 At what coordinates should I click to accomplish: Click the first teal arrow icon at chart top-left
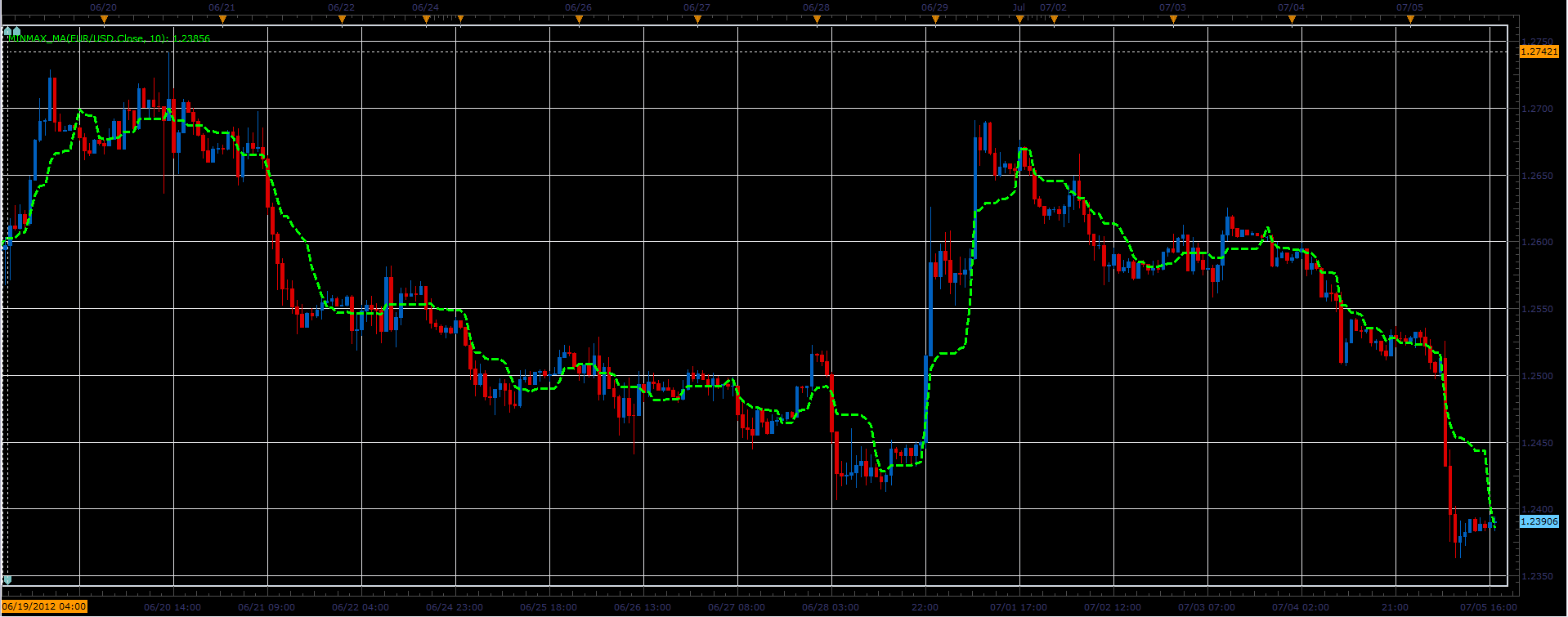click(7, 31)
